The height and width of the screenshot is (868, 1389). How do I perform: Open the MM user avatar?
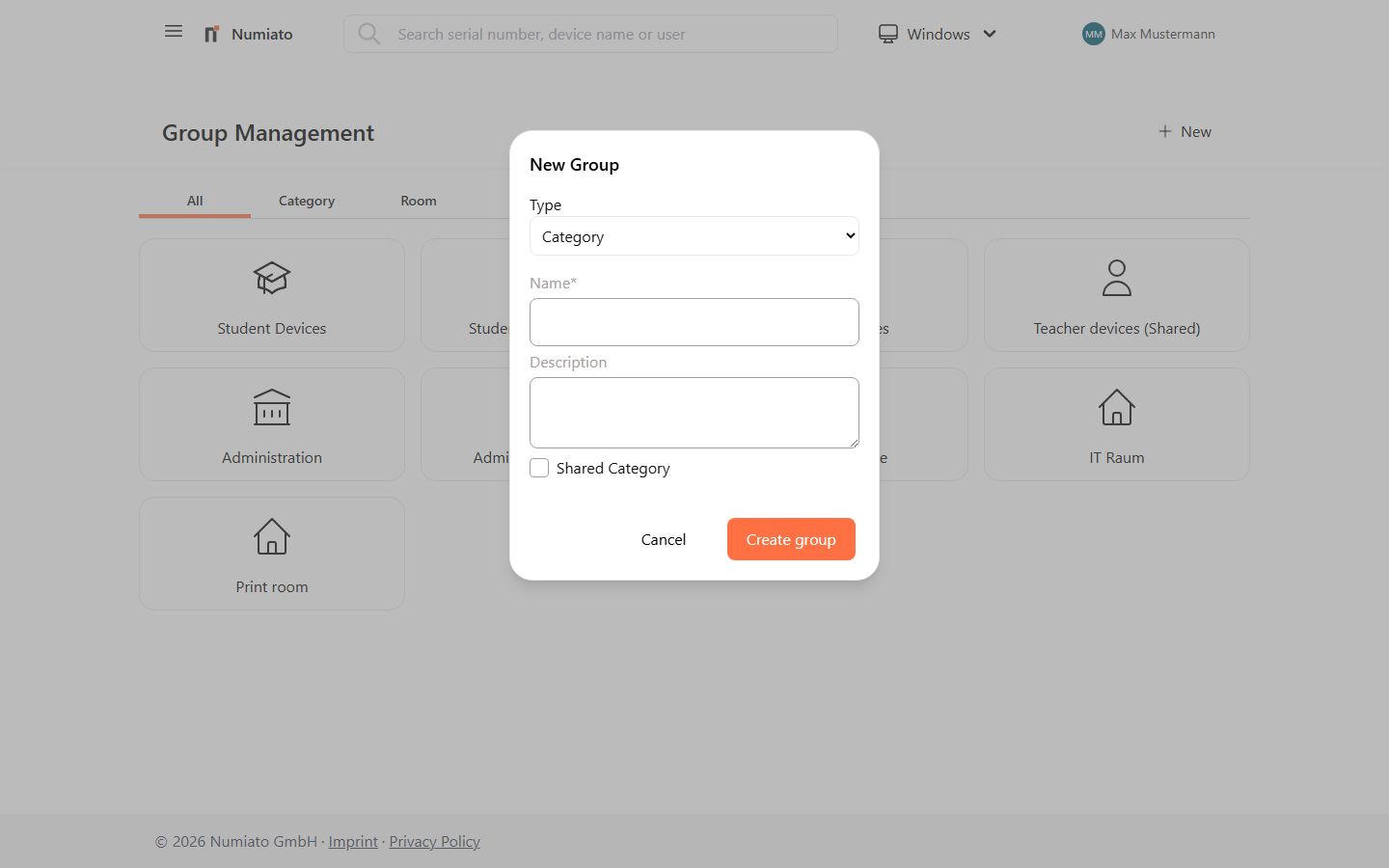click(x=1093, y=34)
